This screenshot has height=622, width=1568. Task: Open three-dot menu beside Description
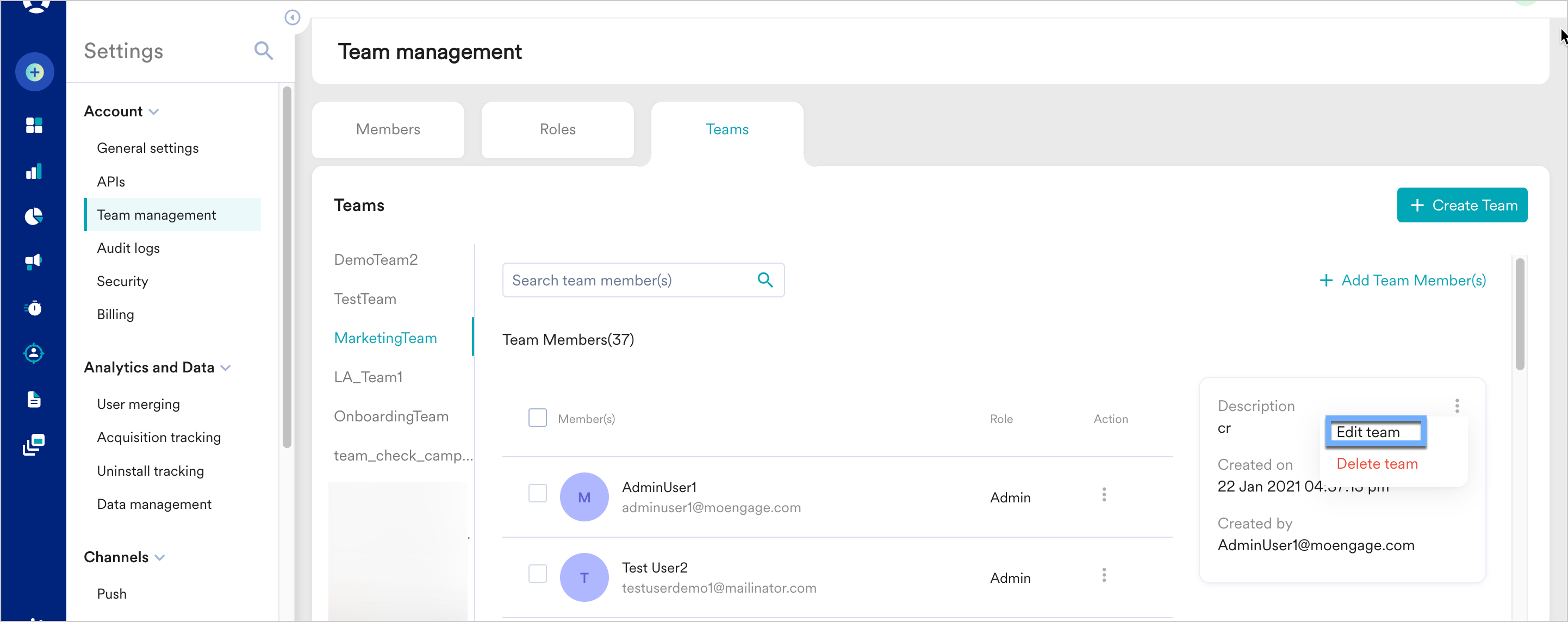(1457, 406)
